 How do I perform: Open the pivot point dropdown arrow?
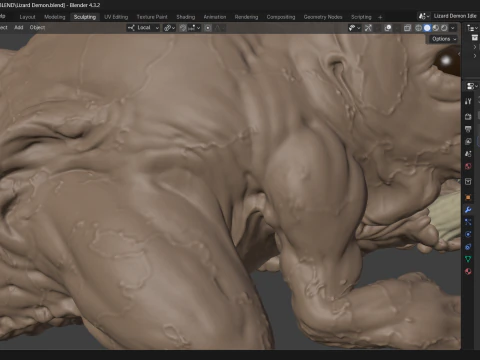coord(173,28)
